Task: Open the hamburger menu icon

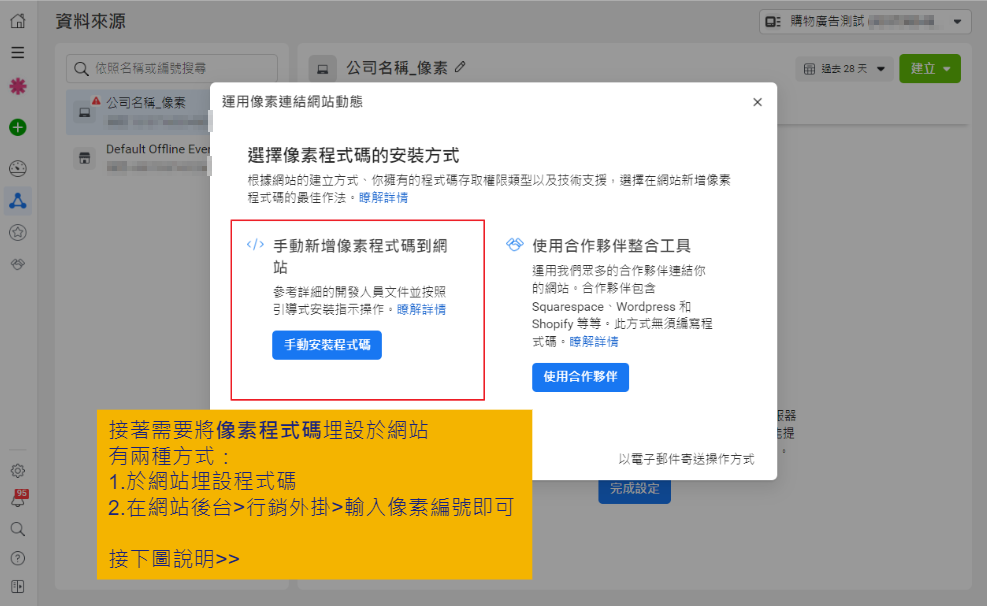Action: pyautogui.click(x=17, y=52)
